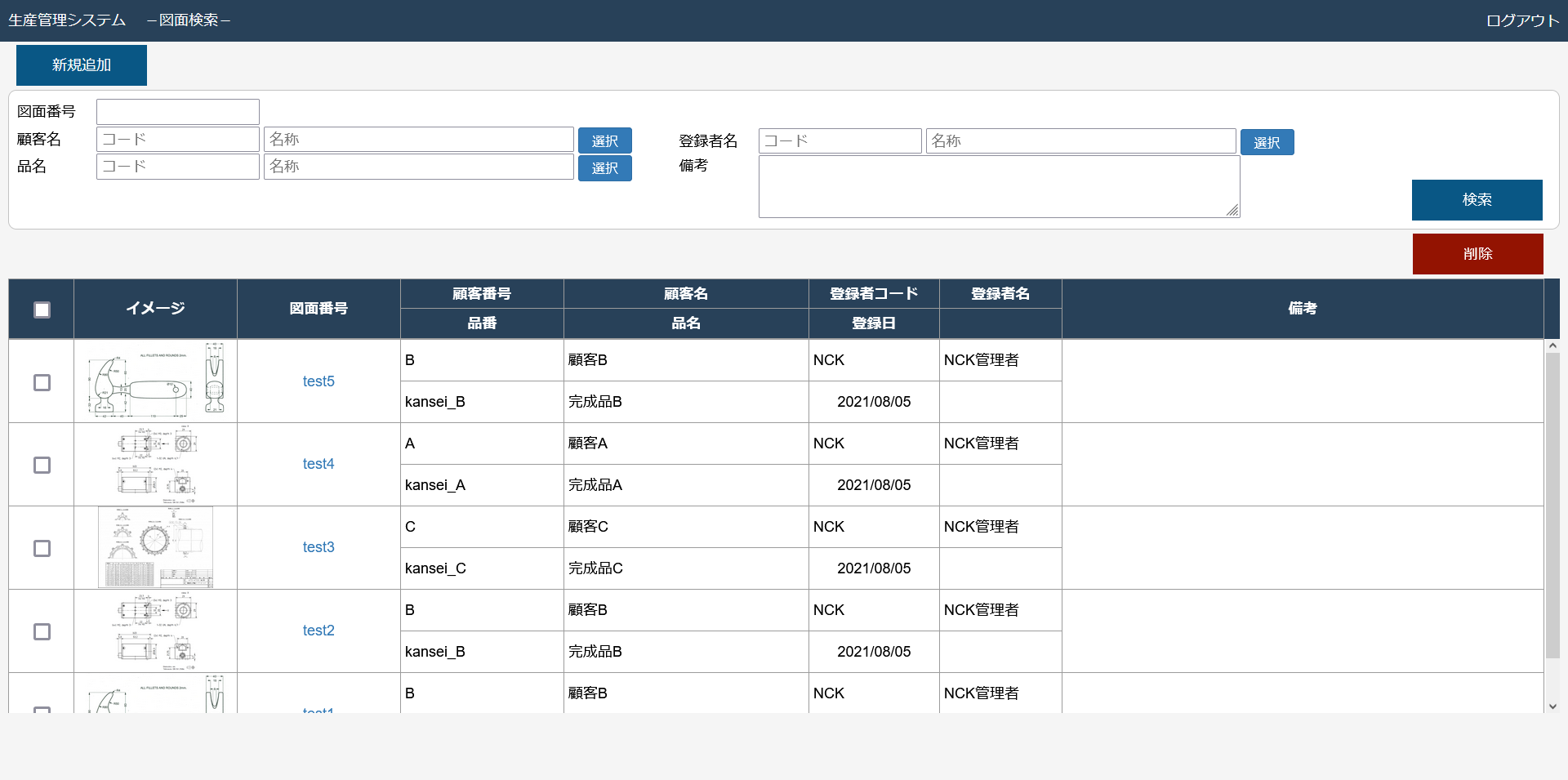Click the 顧客名 コード input field

(x=178, y=140)
